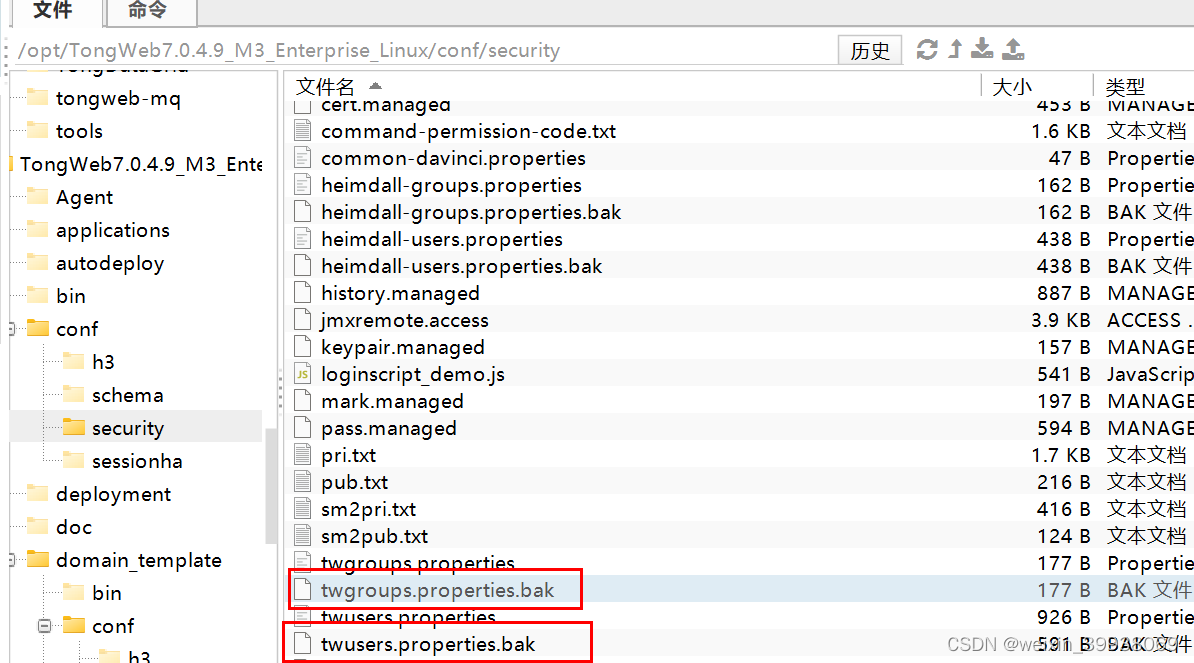Open the deployment folder in tree
Screen dimensions: 1194x663
113,494
